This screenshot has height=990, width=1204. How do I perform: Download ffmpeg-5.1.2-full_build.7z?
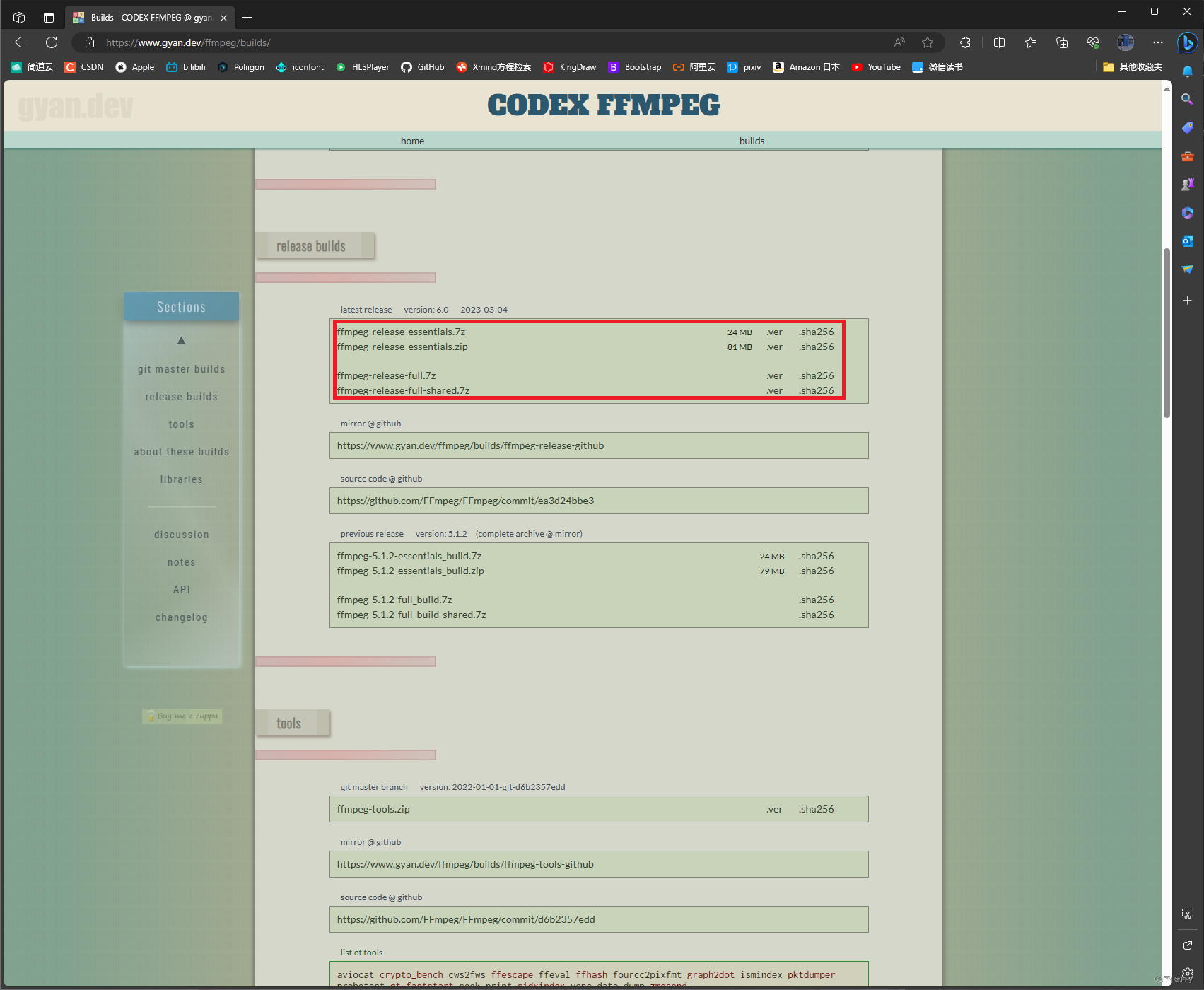[x=394, y=600]
